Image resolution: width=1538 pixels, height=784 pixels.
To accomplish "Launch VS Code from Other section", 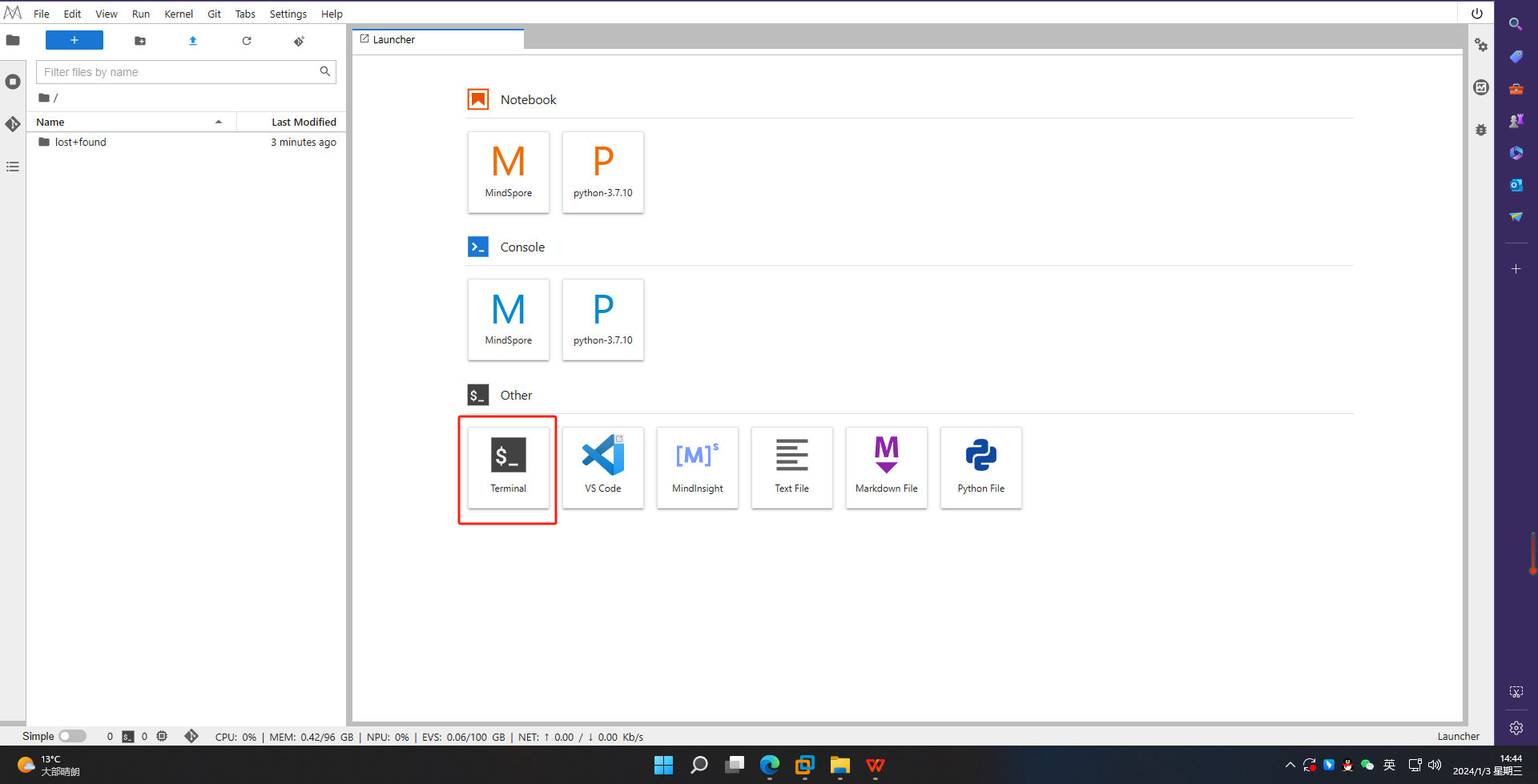I will (603, 468).
